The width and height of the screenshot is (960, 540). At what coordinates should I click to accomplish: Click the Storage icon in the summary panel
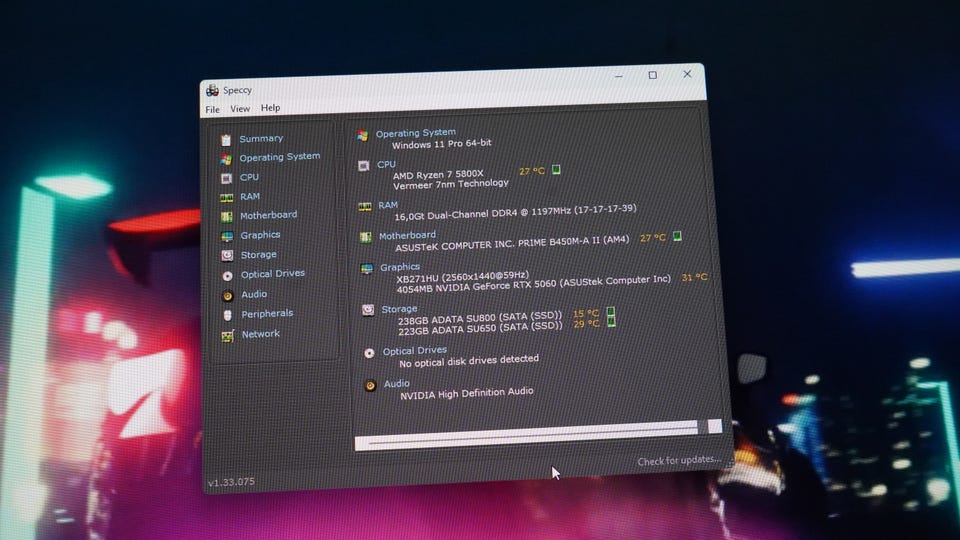(368, 310)
